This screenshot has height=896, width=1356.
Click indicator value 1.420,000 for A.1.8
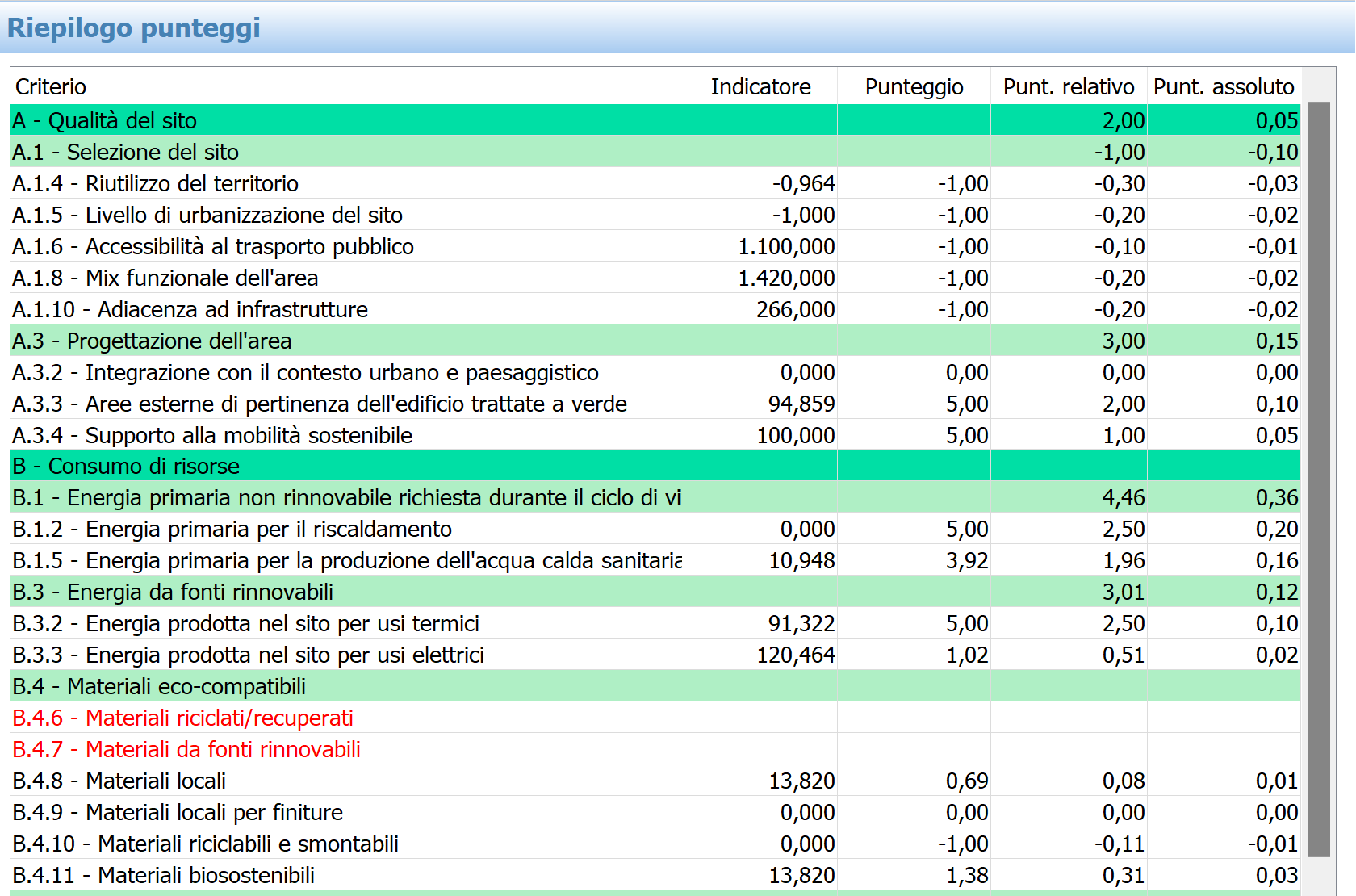pos(786,278)
